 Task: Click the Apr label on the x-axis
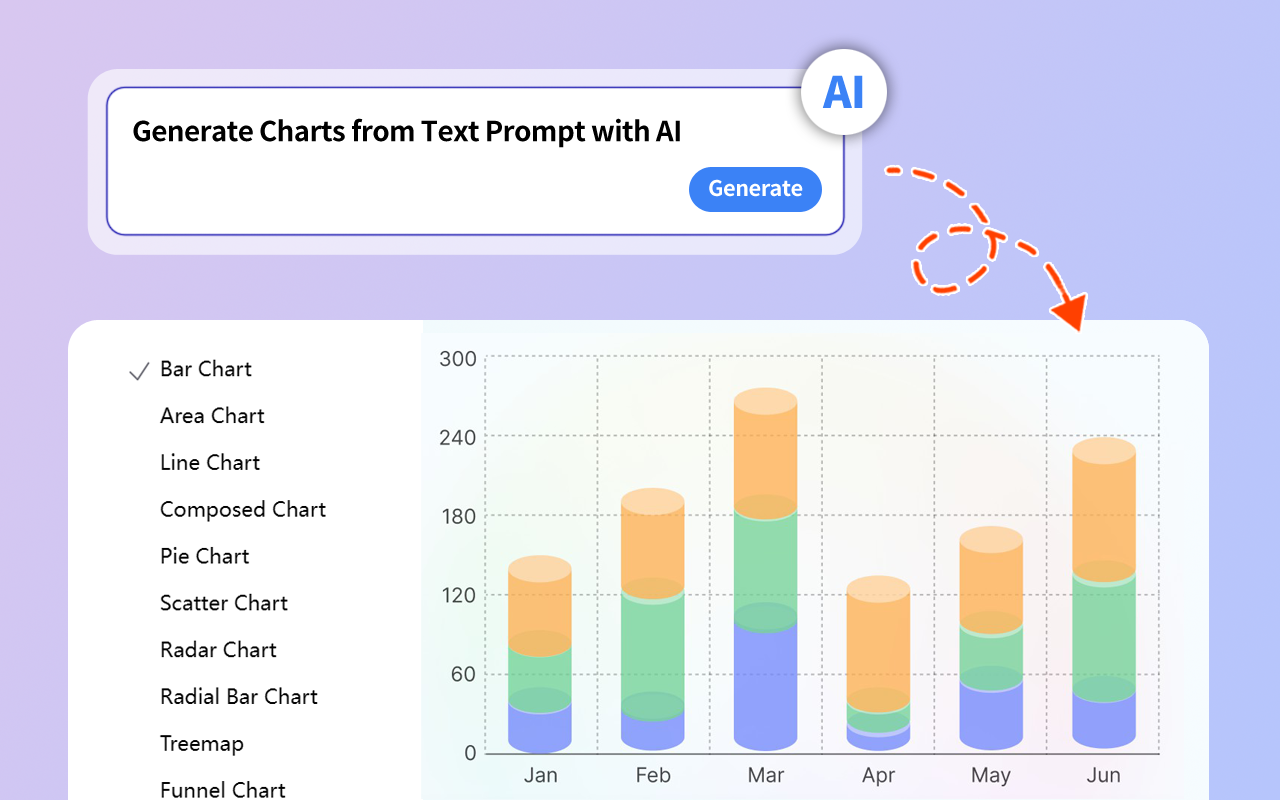[878, 776]
